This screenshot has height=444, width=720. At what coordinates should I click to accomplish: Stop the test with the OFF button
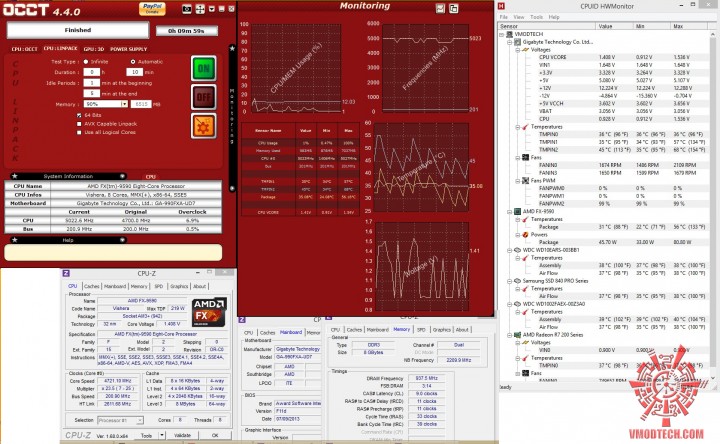click(x=203, y=97)
